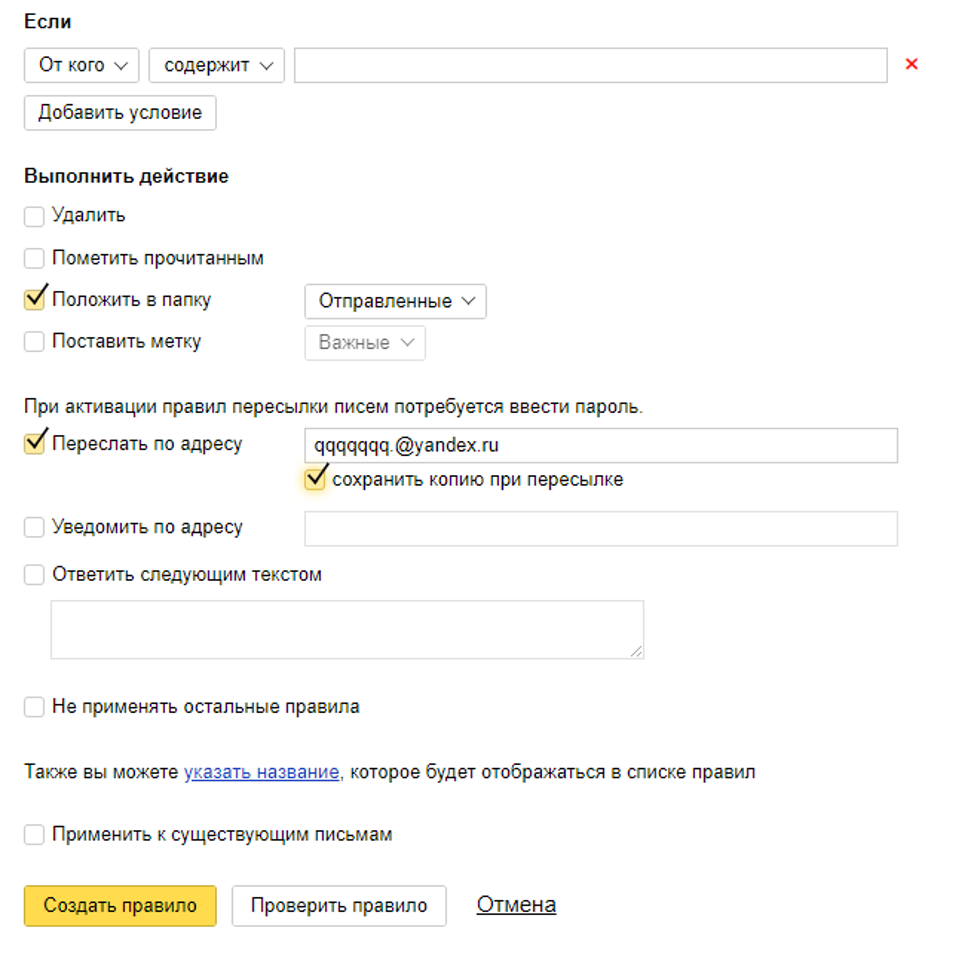
Task: Enable the "Уведомить по адресу" checkbox
Action: point(34,527)
